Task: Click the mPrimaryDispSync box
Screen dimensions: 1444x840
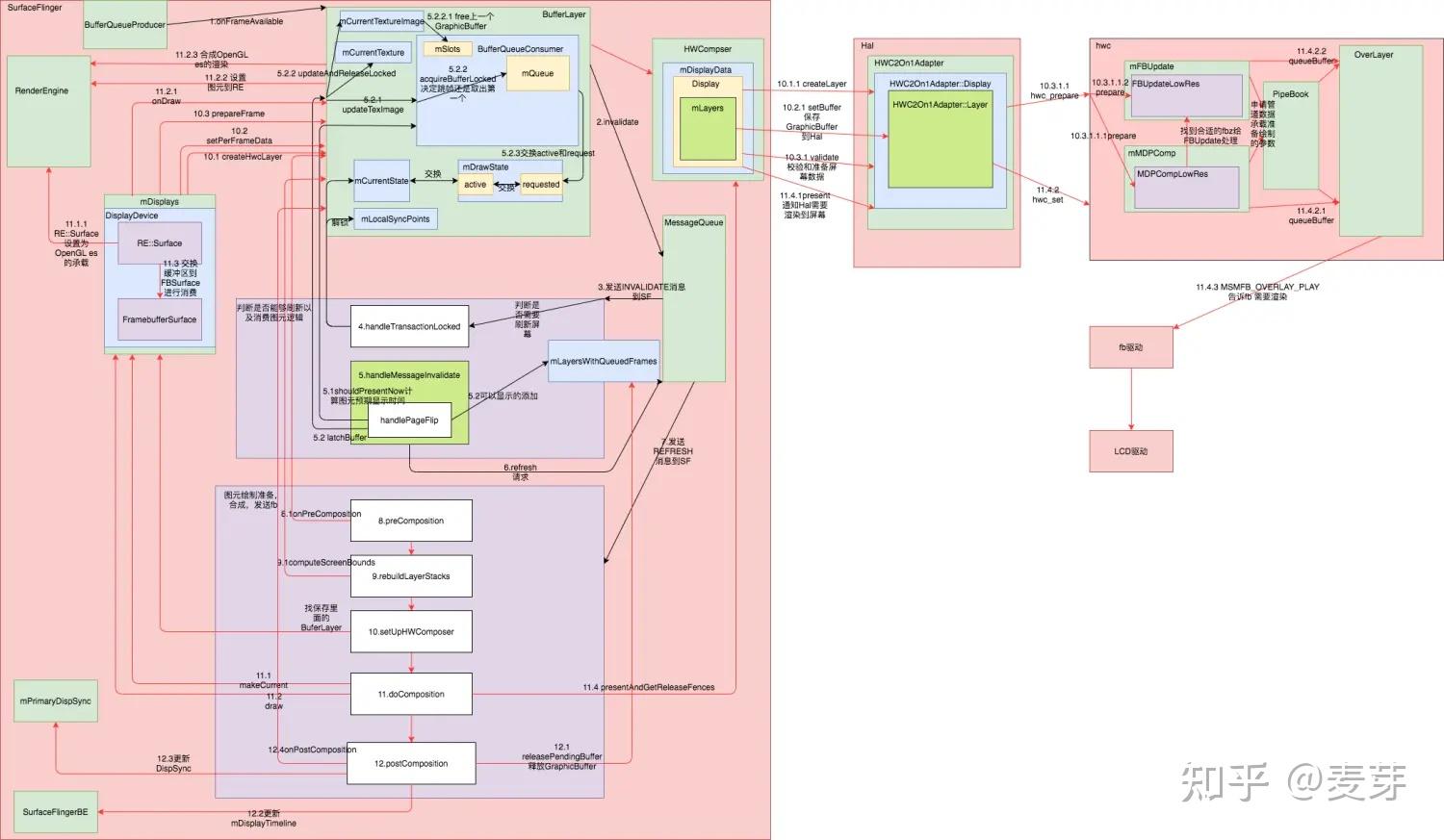Action: click(x=56, y=701)
